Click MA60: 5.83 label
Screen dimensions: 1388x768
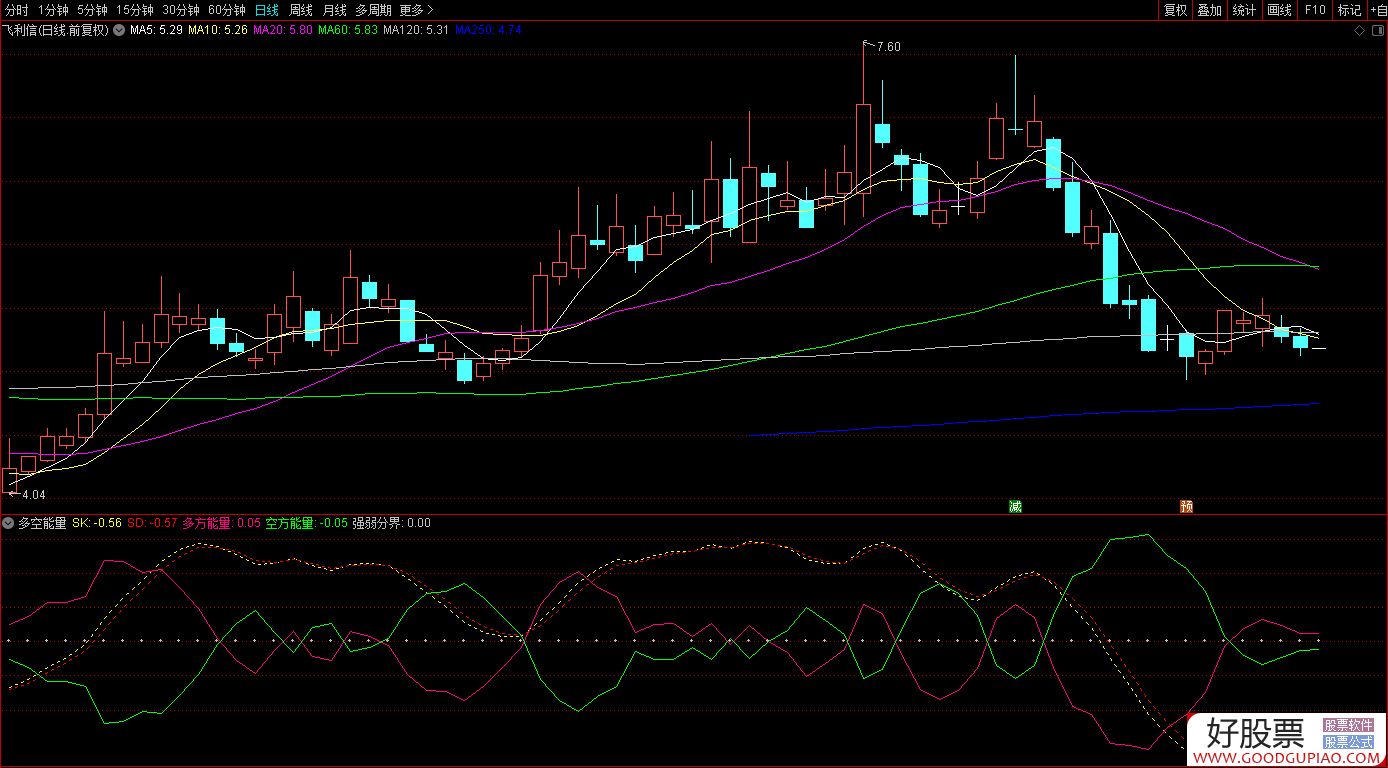348,30
